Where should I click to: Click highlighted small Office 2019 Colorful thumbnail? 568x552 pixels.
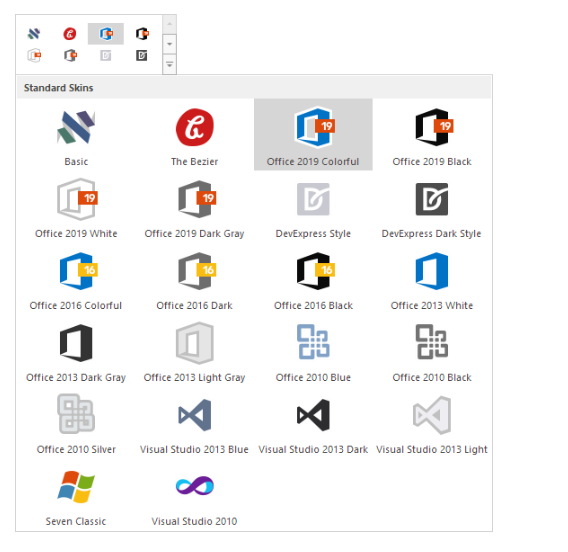[x=106, y=34]
